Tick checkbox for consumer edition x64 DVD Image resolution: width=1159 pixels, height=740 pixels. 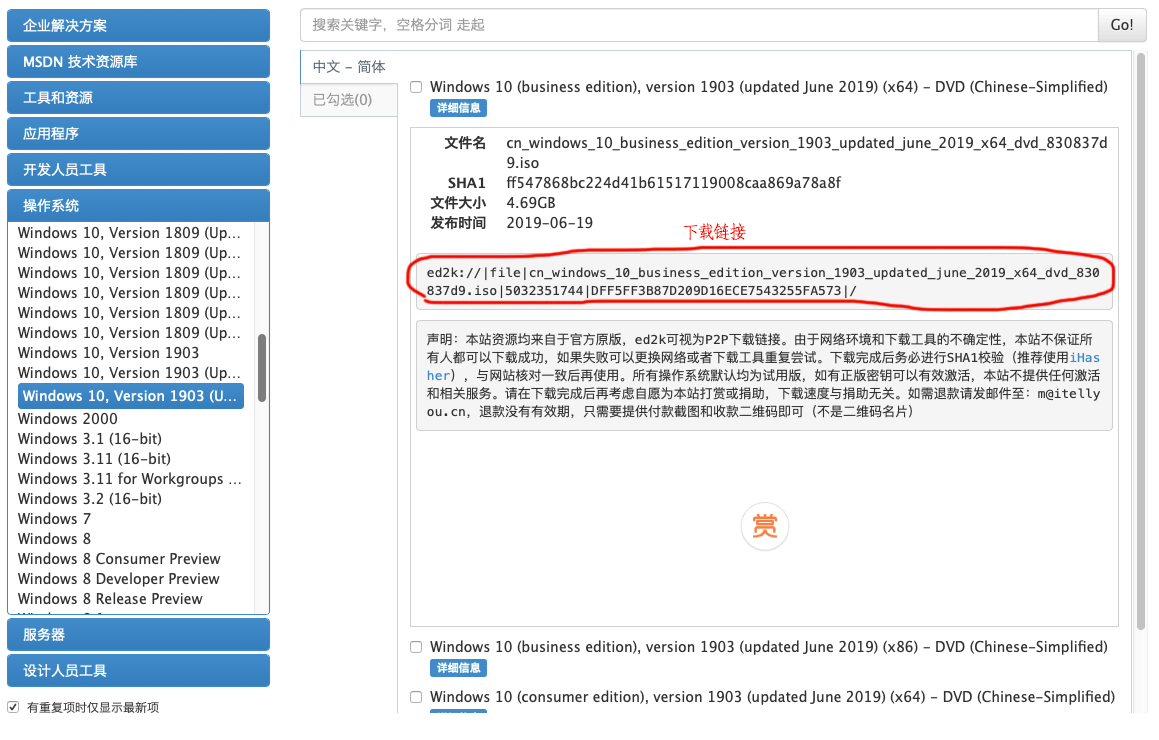point(416,696)
